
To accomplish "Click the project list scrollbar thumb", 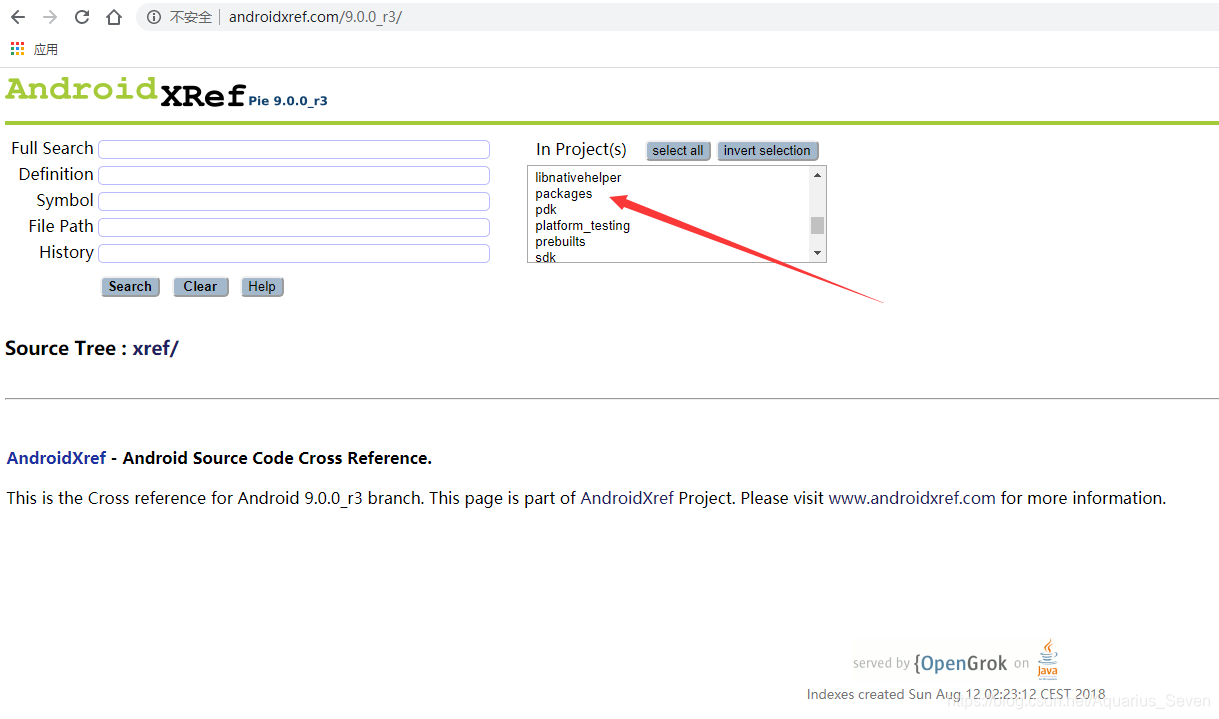I will tap(818, 225).
